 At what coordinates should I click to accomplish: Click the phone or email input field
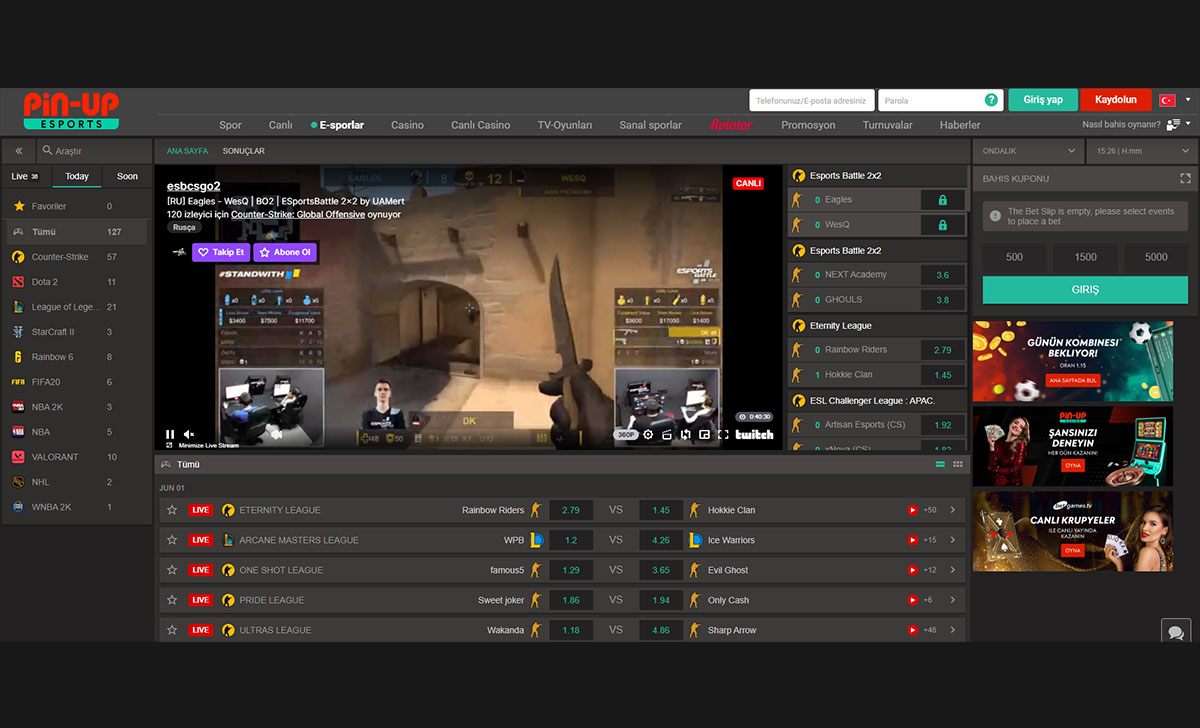[811, 100]
